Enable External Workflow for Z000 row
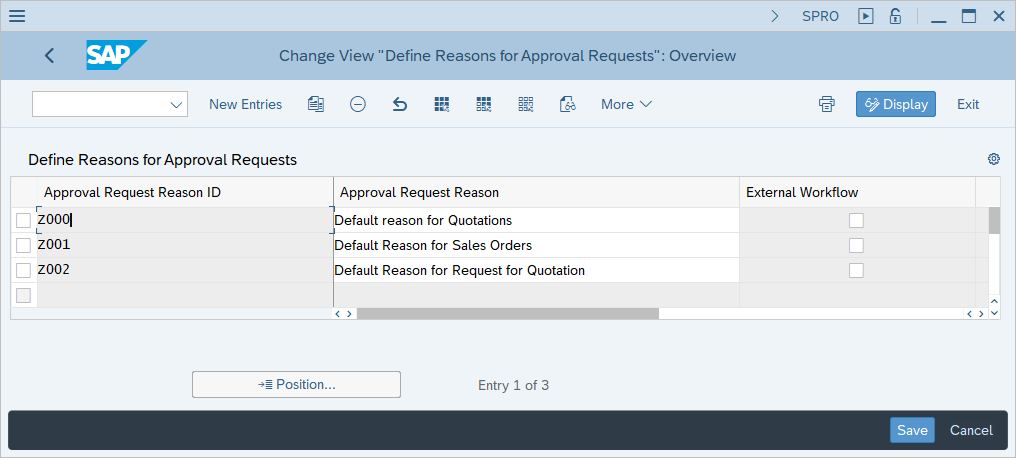The image size is (1016, 458). pyautogui.click(x=857, y=220)
